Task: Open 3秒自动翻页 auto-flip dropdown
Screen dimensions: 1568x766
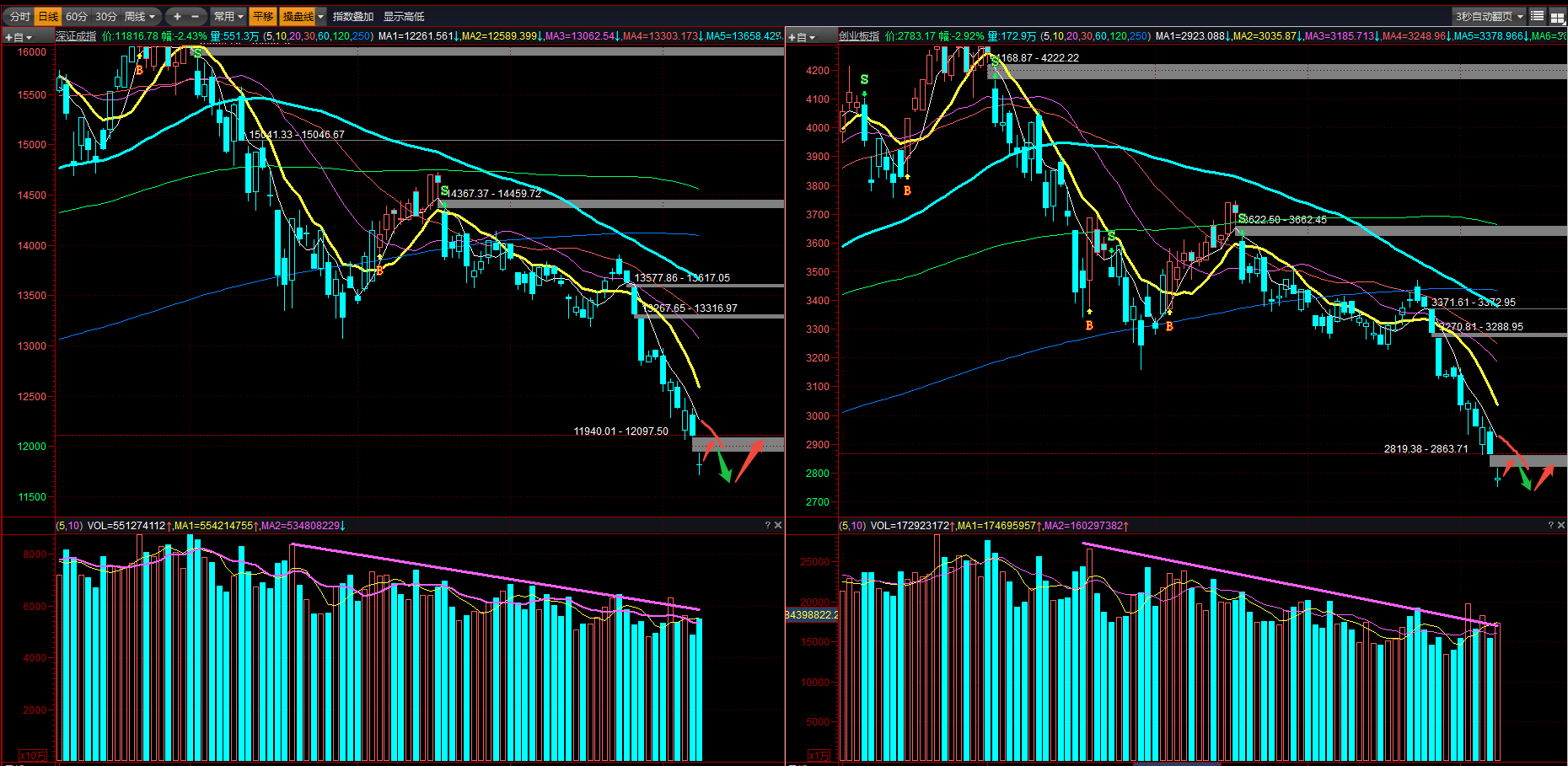Action: [1489, 16]
